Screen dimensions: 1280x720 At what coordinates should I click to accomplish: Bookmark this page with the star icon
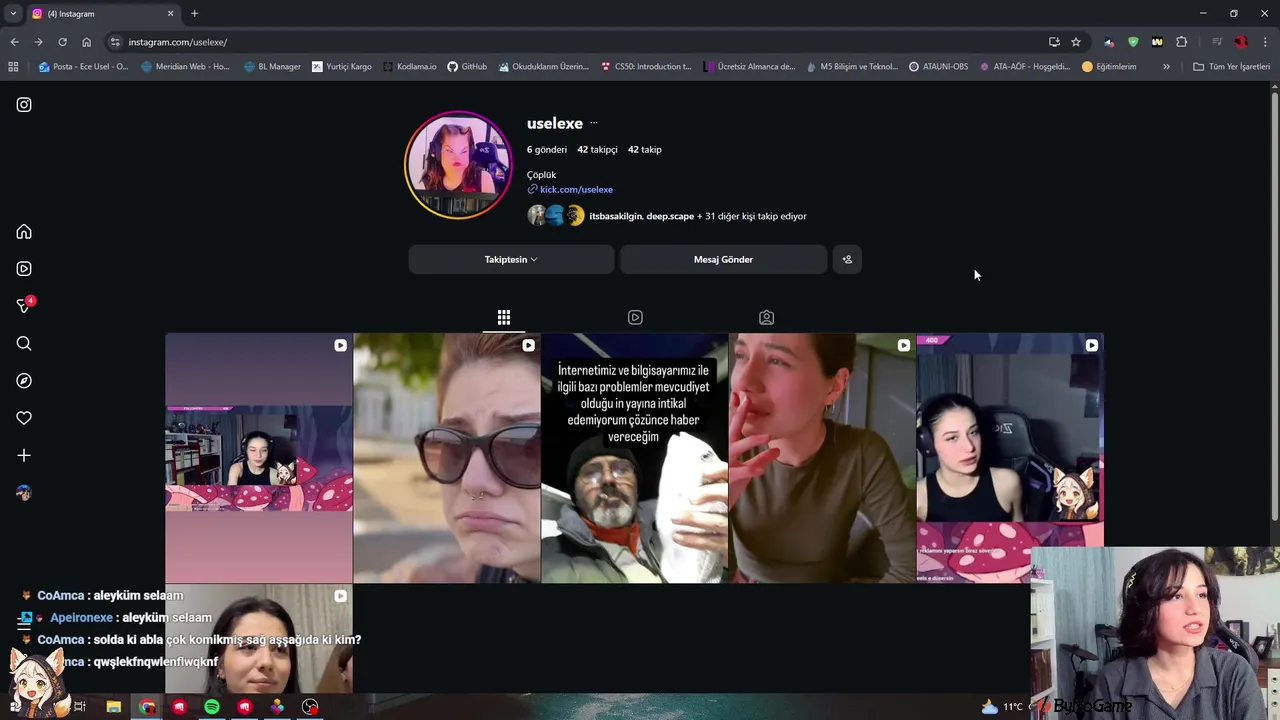1076,42
